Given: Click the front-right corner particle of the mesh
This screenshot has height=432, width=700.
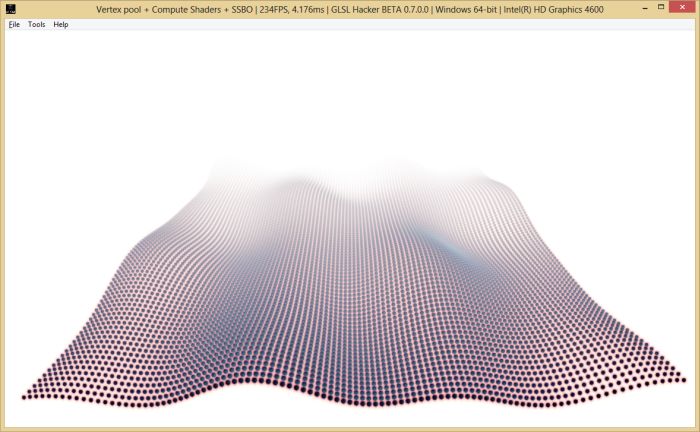Looking at the screenshot, I should click(683, 378).
